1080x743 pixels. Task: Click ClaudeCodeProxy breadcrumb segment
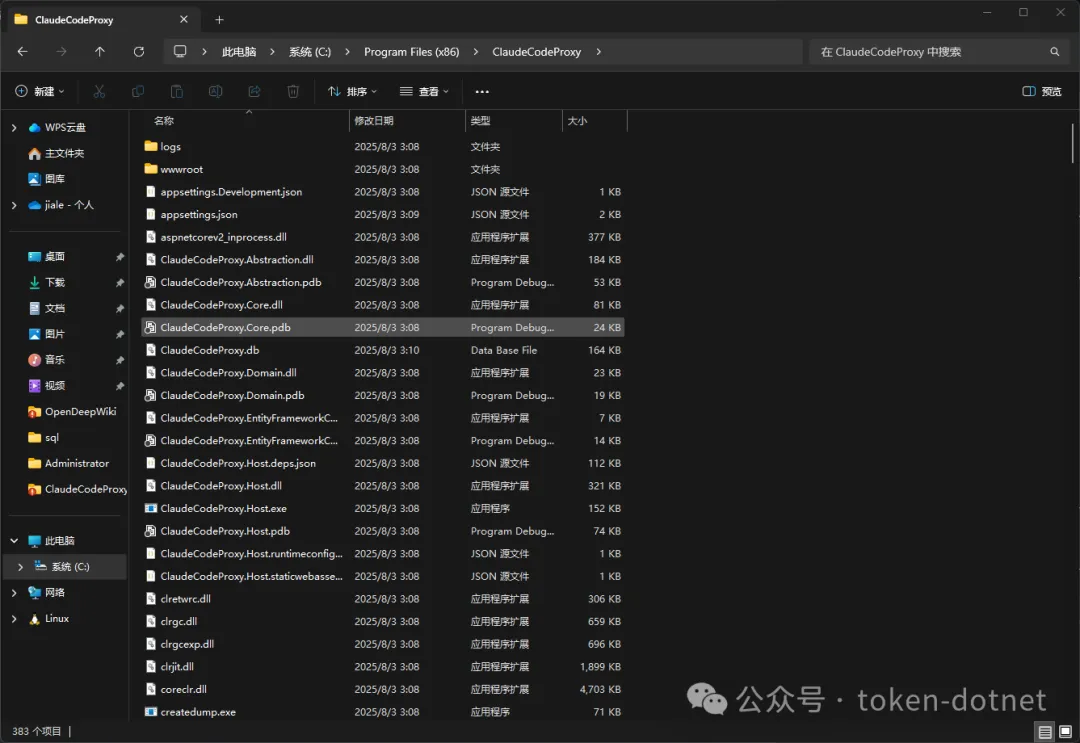(x=537, y=52)
